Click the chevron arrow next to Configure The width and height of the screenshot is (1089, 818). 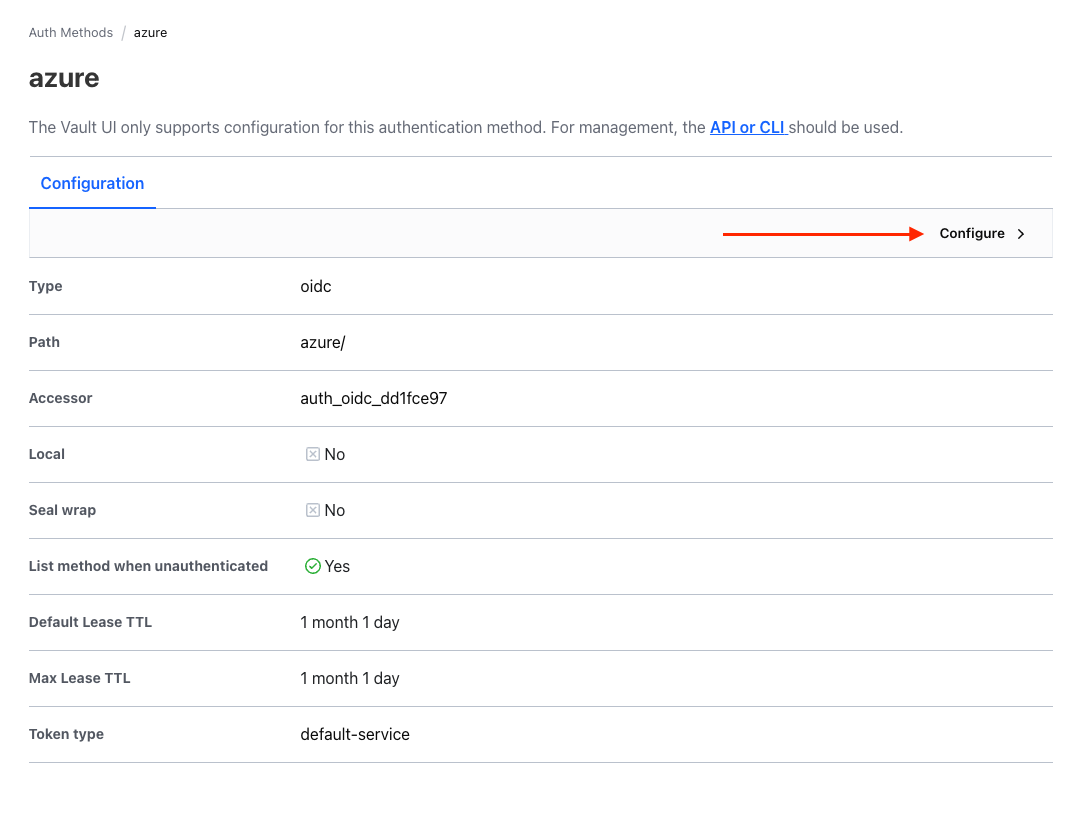(1021, 234)
